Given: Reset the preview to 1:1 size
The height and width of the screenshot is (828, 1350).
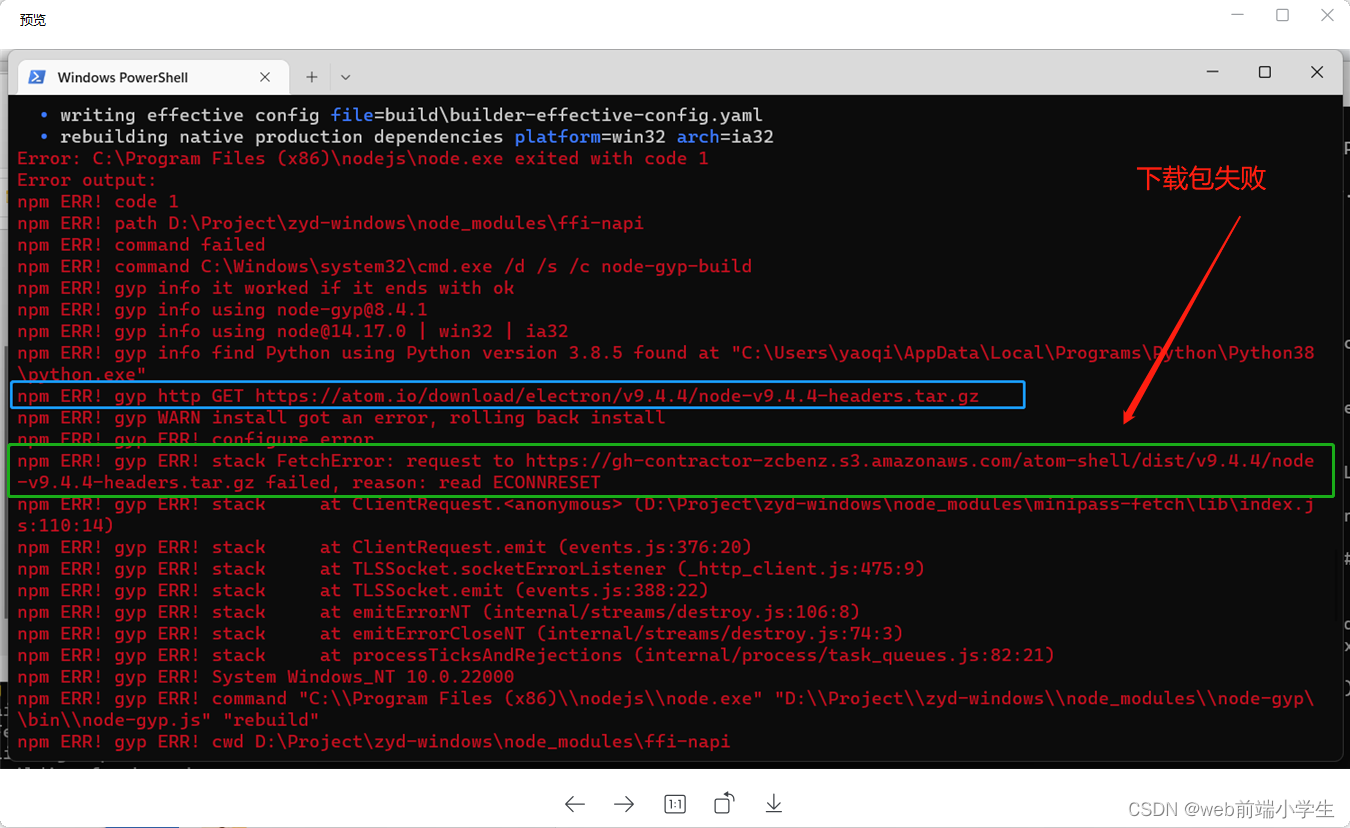Looking at the screenshot, I should (675, 804).
